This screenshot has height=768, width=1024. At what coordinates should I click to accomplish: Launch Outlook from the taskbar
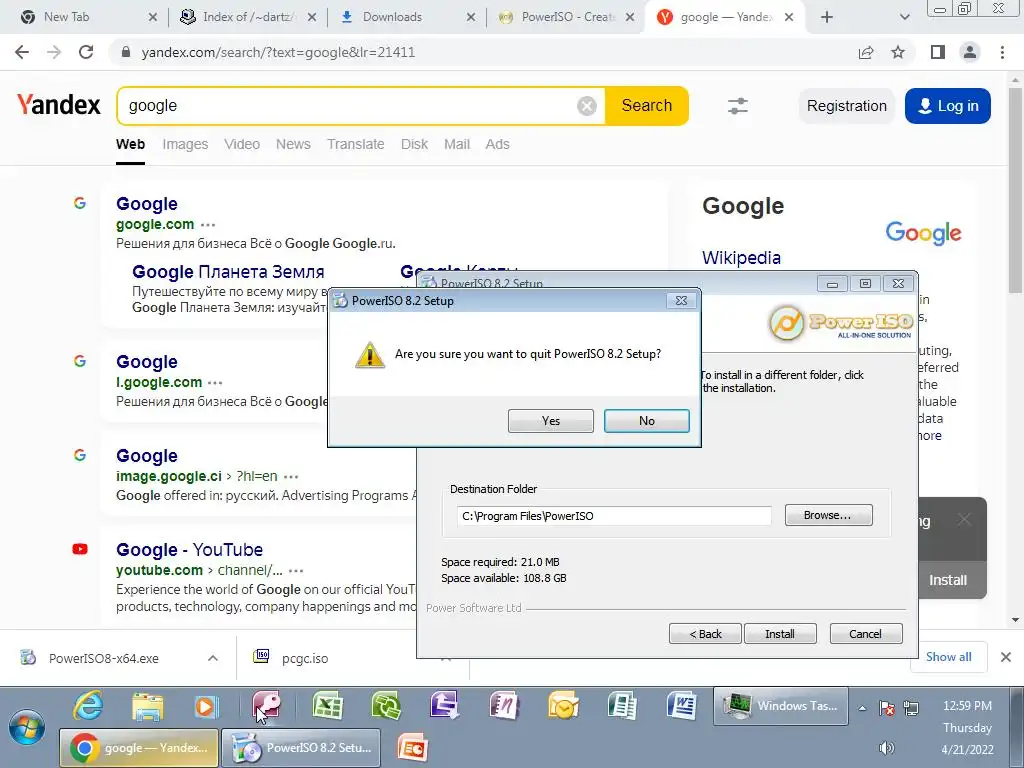(563, 705)
